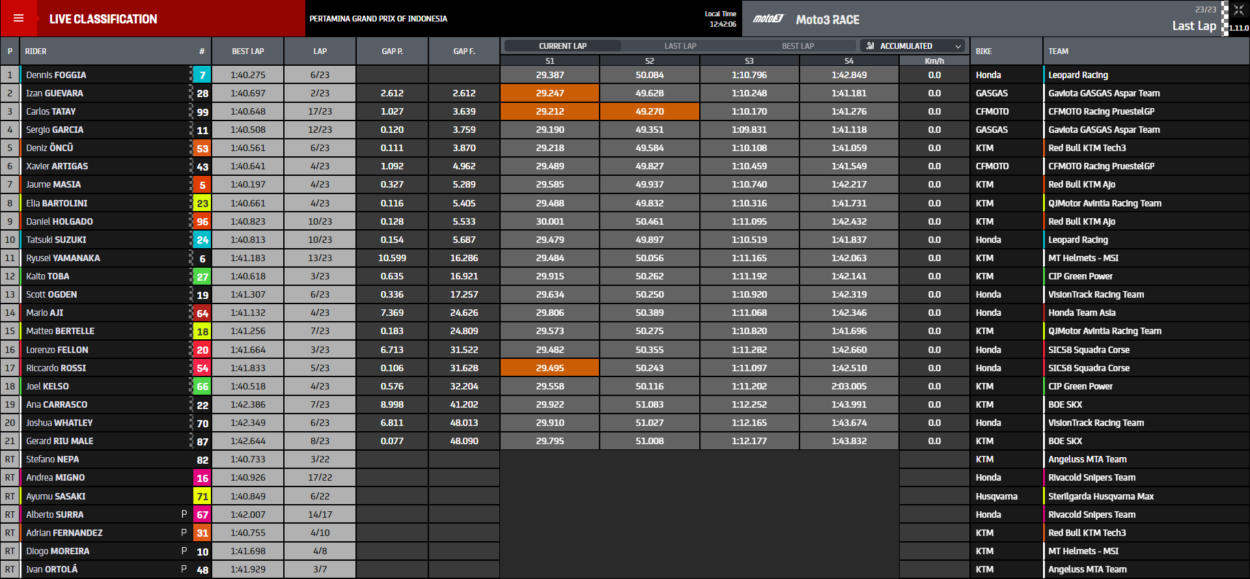Click the LAP column header
The width and height of the screenshot is (1250, 579).
tap(320, 51)
